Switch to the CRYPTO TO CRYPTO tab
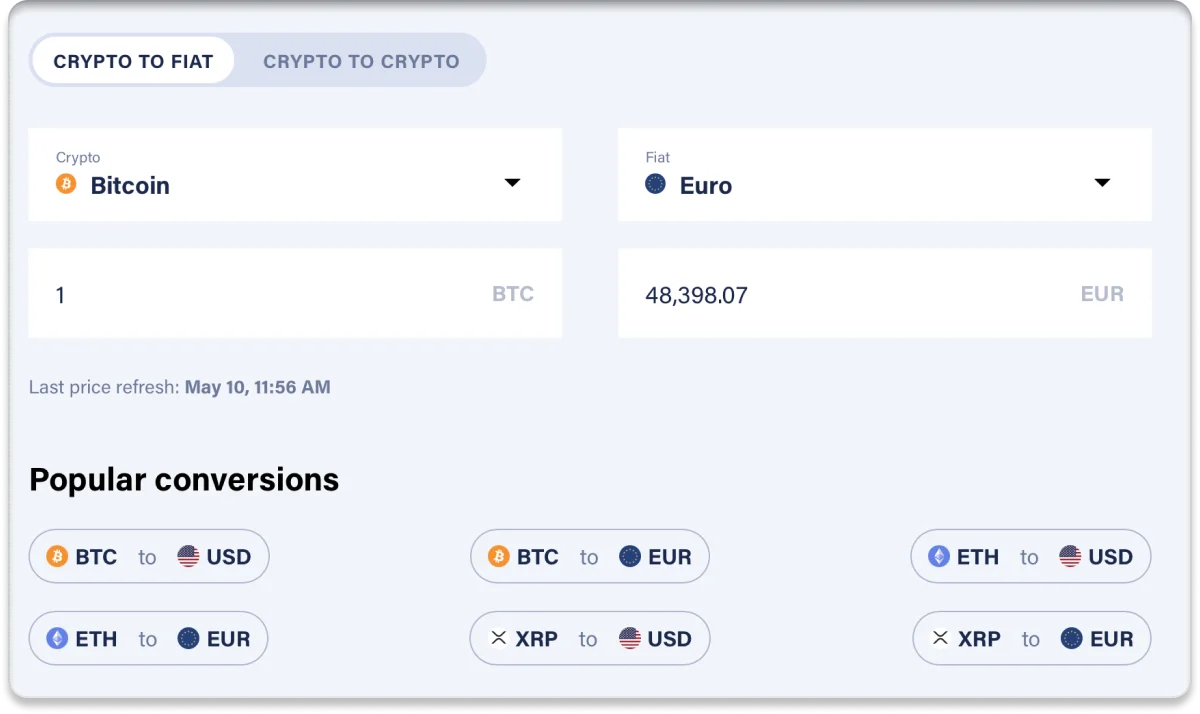Screen dimensions: 1200x714 pyautogui.click(x=362, y=61)
